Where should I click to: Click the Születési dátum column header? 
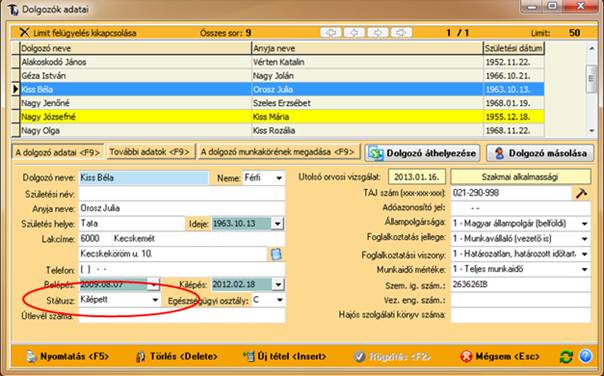pyautogui.click(x=513, y=48)
